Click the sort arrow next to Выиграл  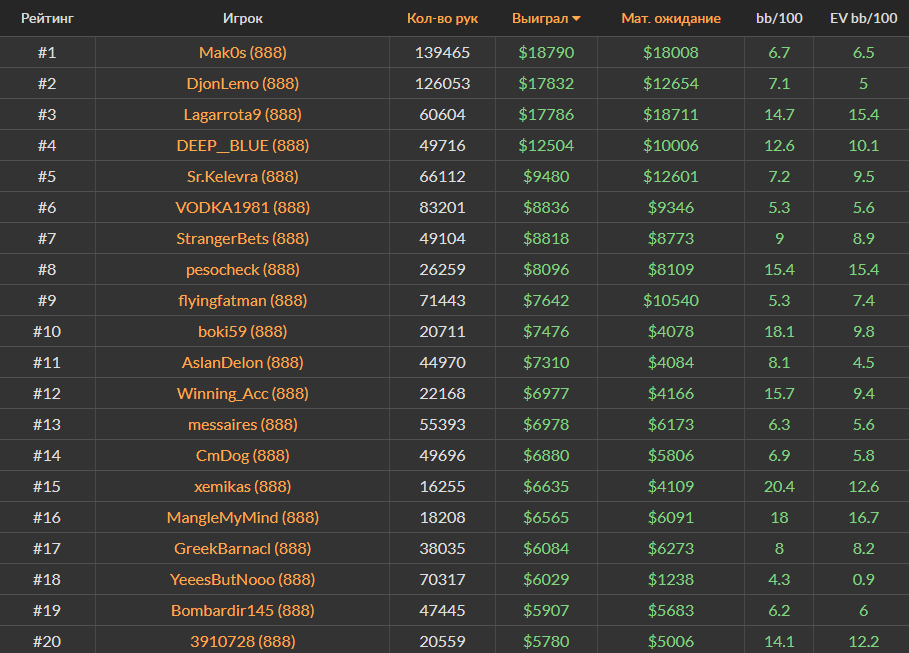pyautogui.click(x=577, y=19)
